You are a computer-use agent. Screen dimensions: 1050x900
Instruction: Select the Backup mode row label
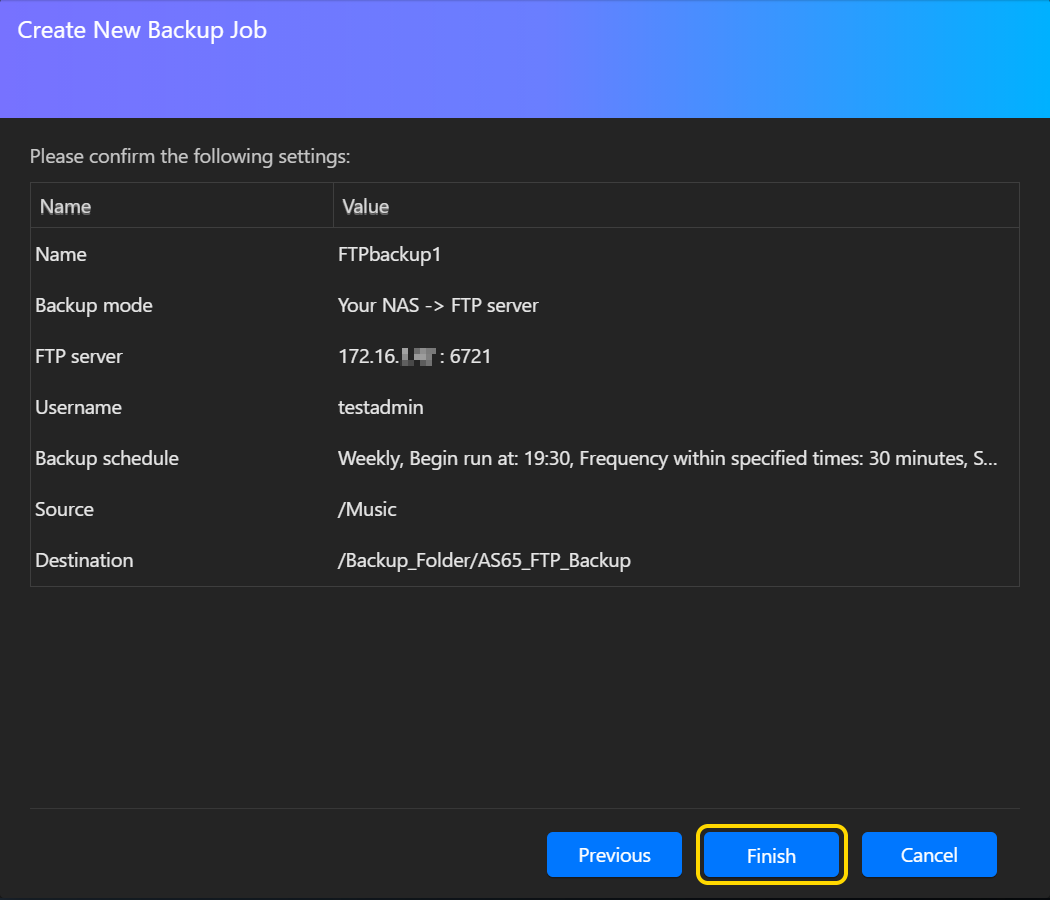pyautogui.click(x=94, y=305)
